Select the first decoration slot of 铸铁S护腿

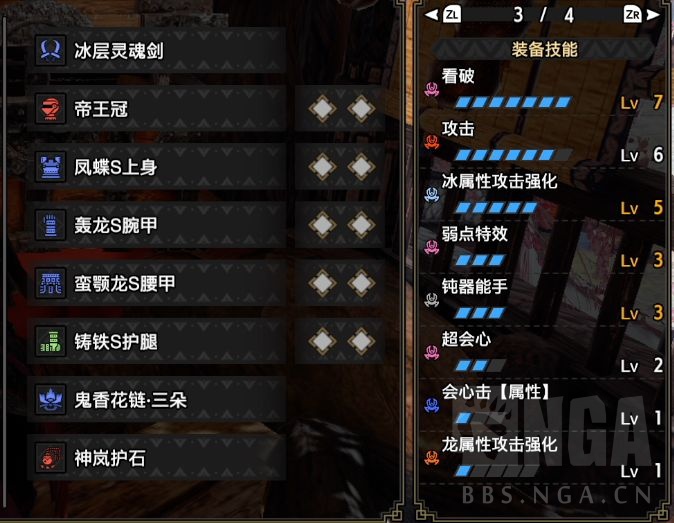(x=322, y=341)
